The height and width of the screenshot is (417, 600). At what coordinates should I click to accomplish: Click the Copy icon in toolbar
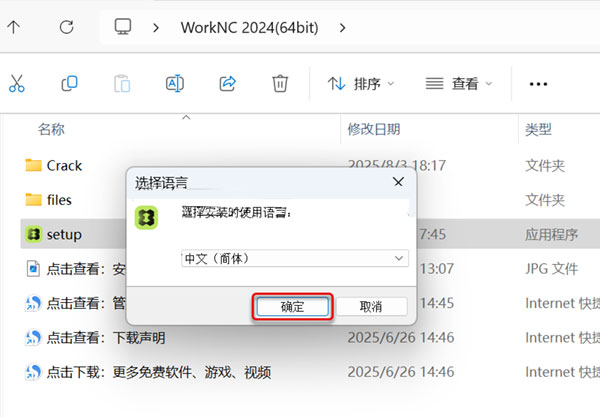(69, 83)
